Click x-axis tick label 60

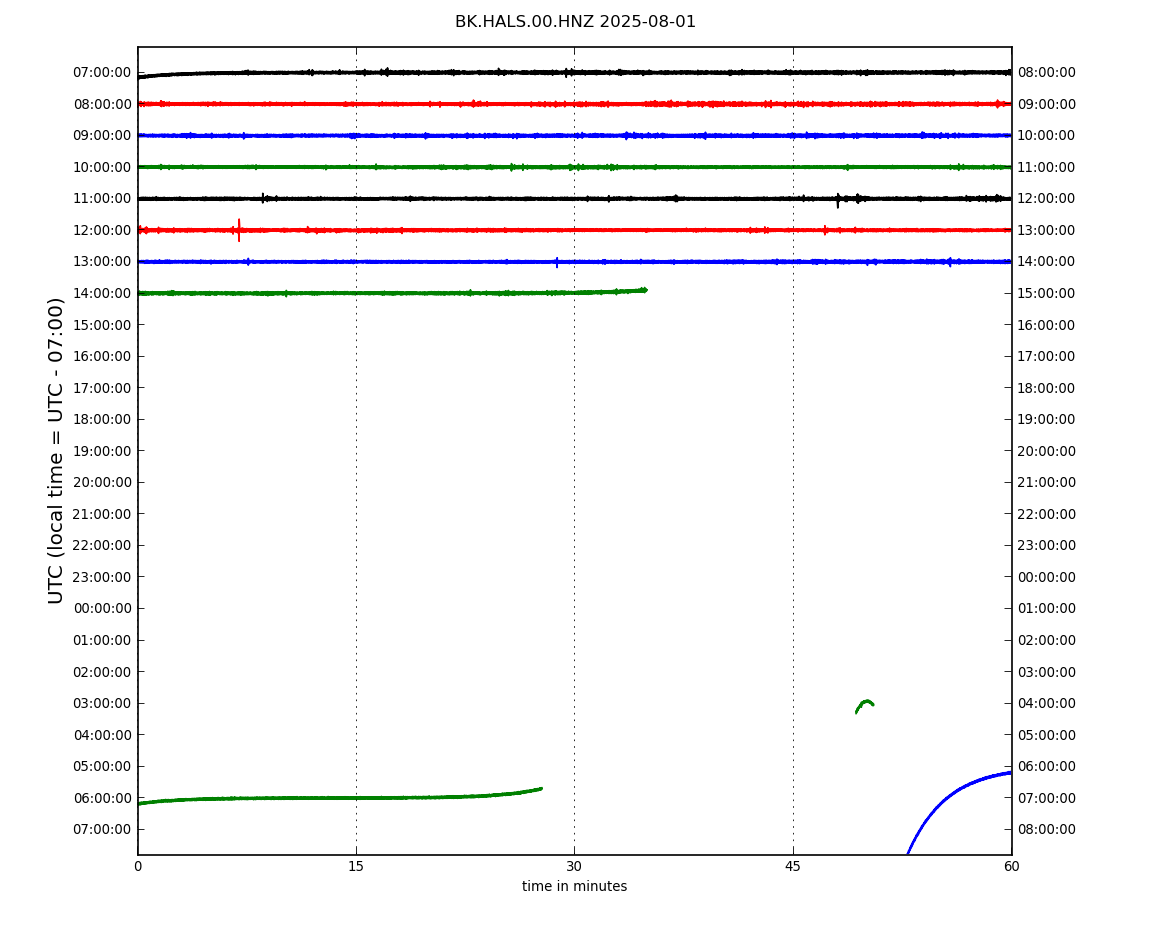[x=1011, y=866]
